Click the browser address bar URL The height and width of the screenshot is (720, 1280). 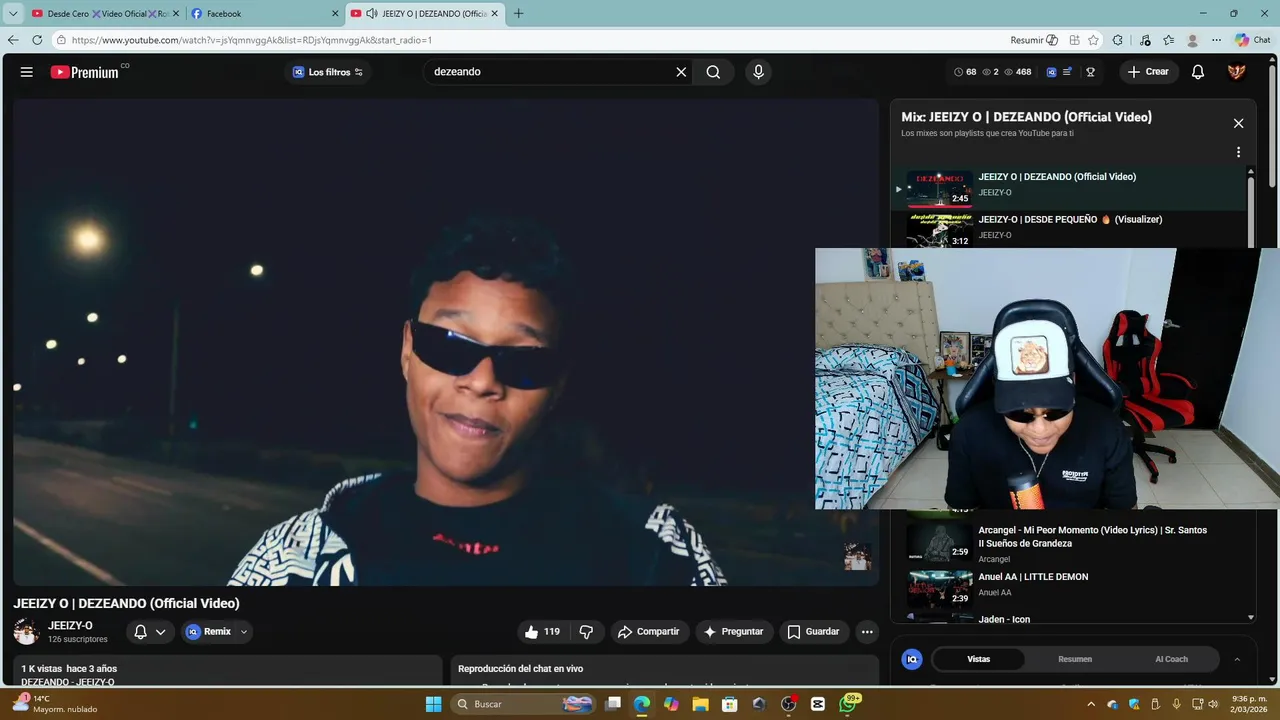[x=252, y=40]
